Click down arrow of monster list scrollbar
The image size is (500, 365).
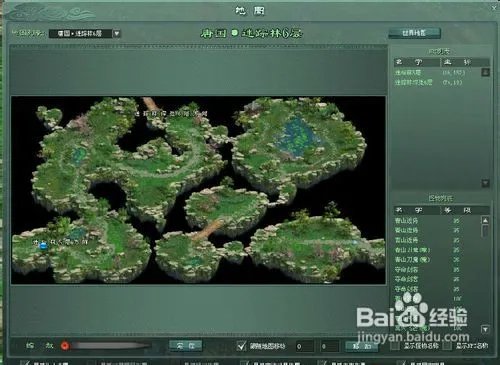485,329
